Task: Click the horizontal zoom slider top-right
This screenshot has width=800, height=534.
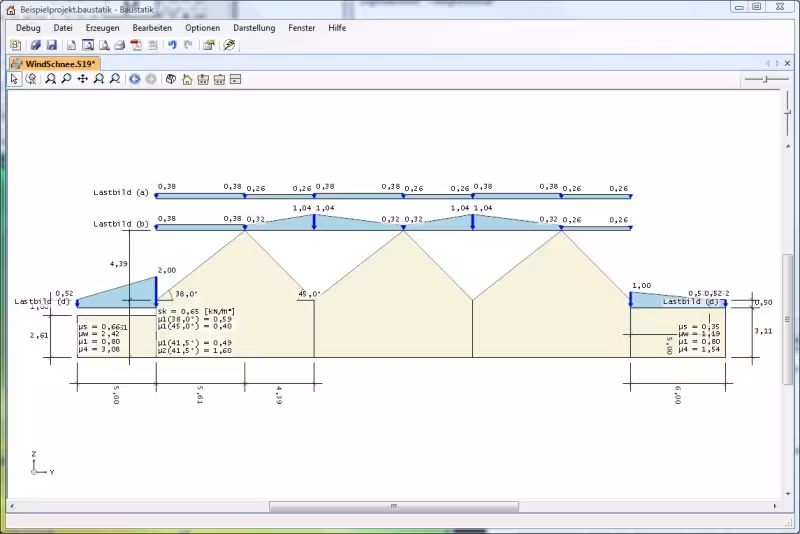Action: point(767,79)
